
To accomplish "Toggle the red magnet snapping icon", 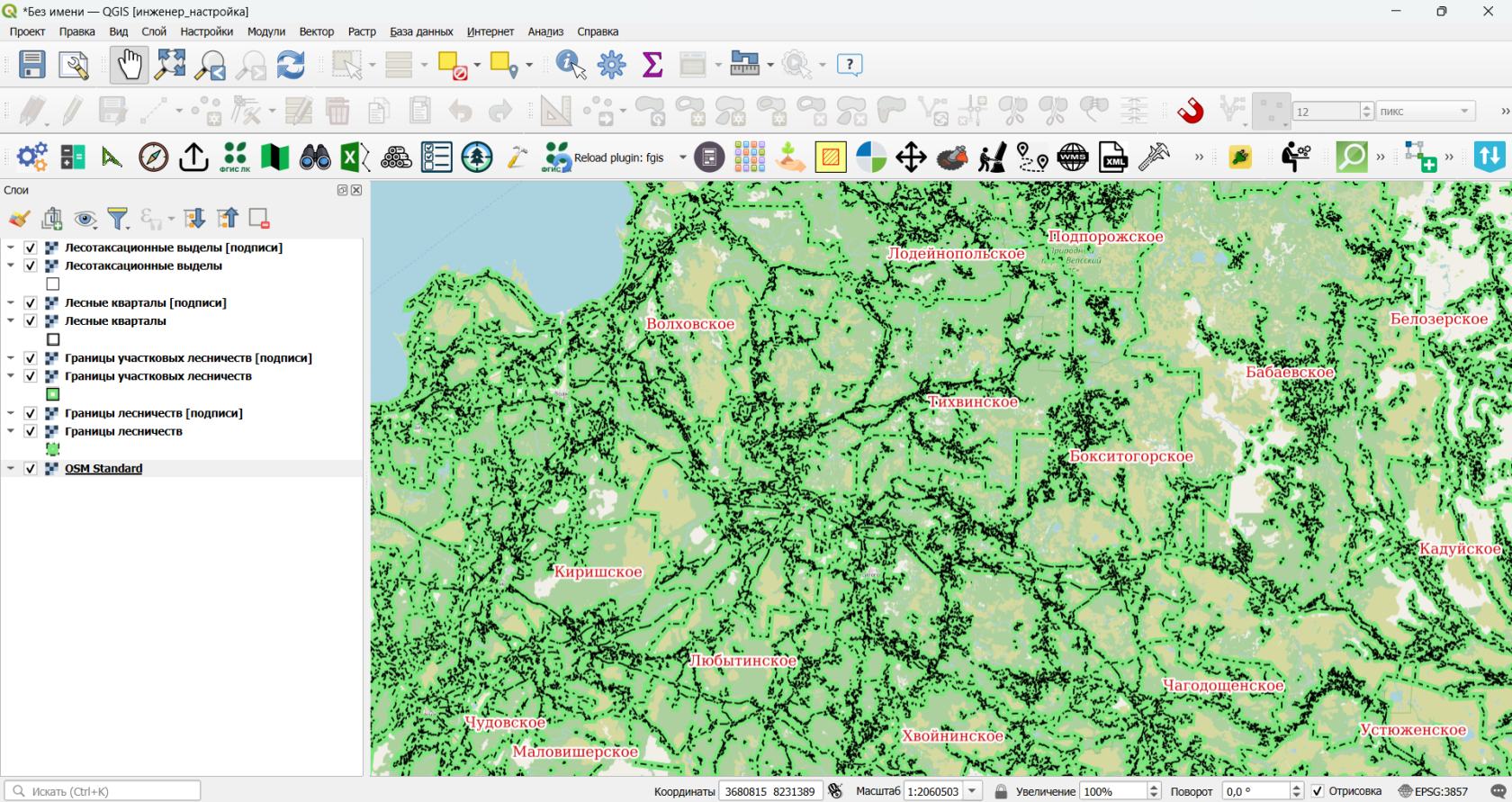I will pos(1191,112).
